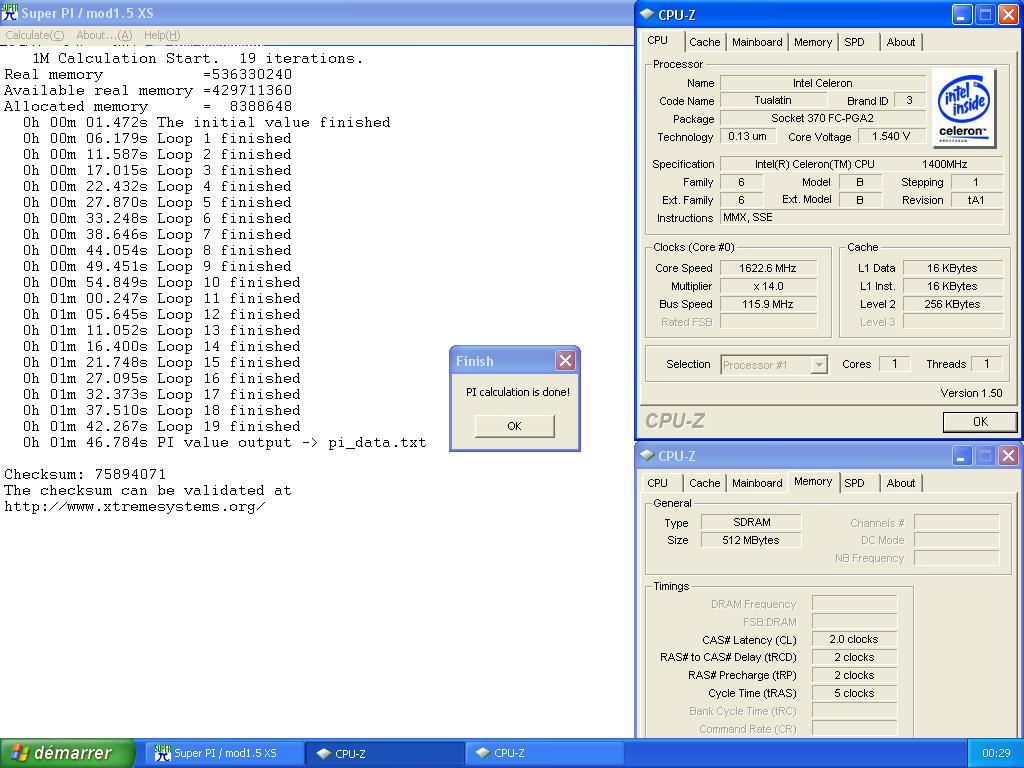Switch to Cache tab in lower CPU-Z

click(x=705, y=483)
